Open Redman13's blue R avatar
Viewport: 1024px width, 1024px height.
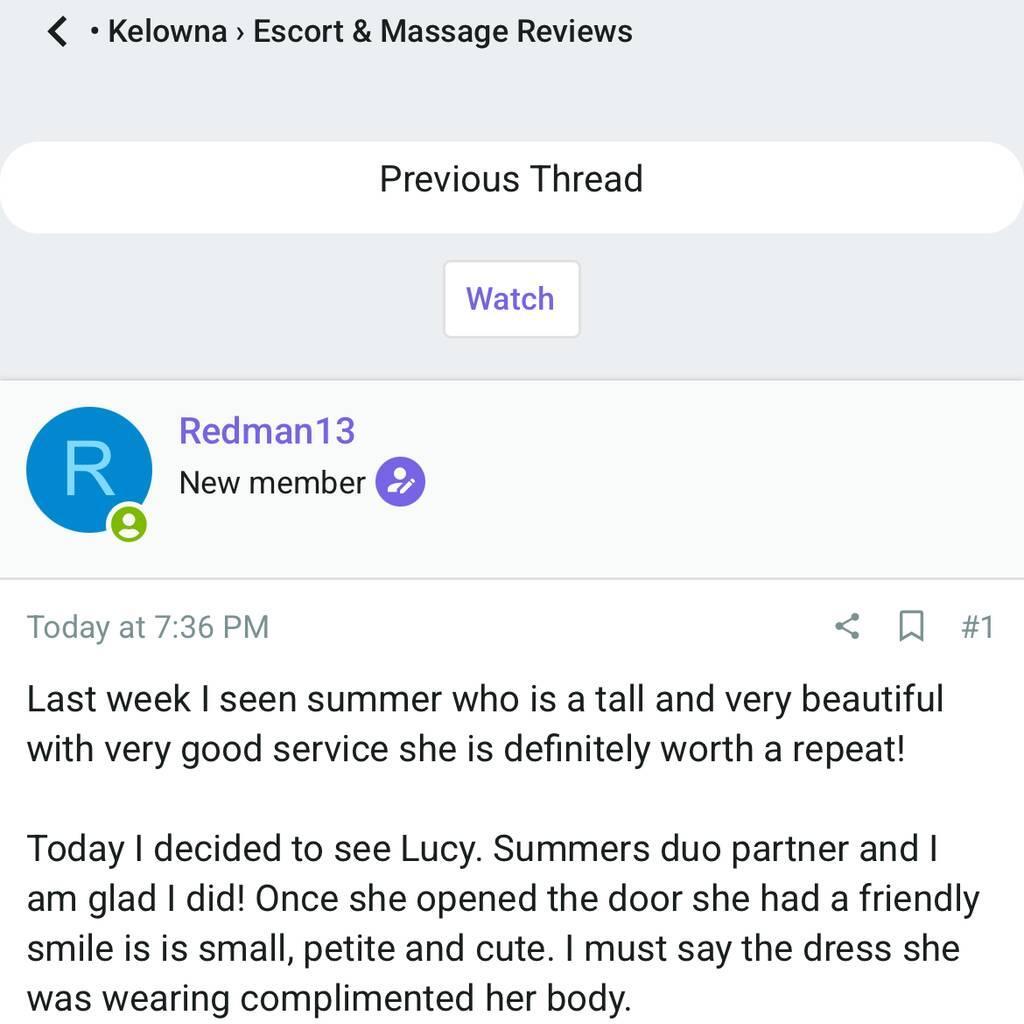pyautogui.click(x=88, y=469)
